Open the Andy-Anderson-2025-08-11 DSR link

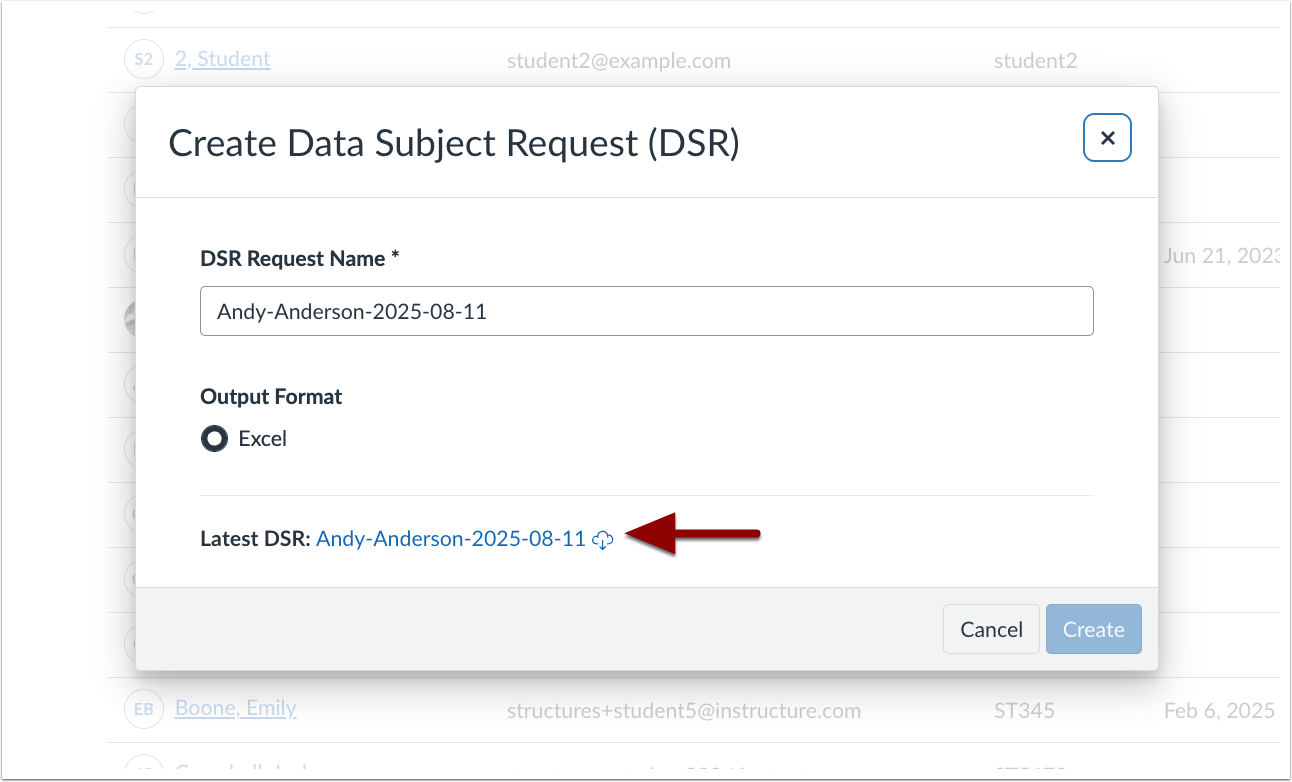451,538
